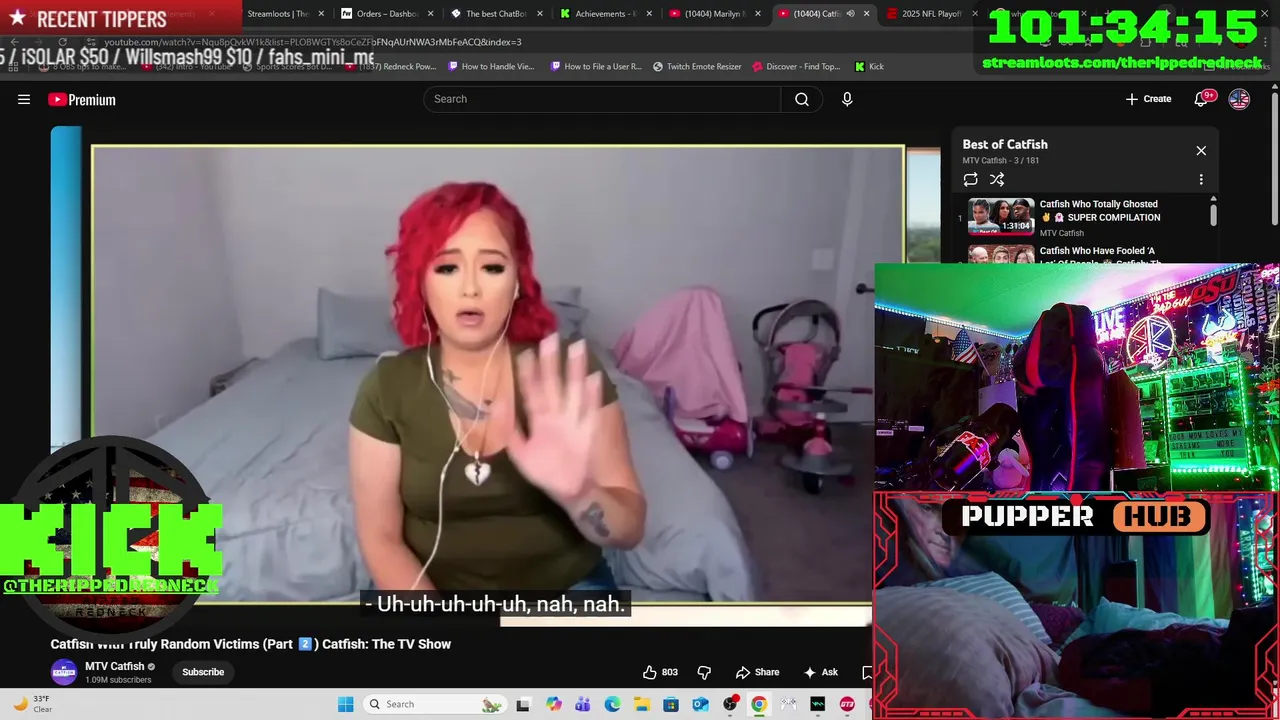Viewport: 1280px width, 720px height.
Task: Click the YouTube page vertical scrollbar
Action: 1274,160
